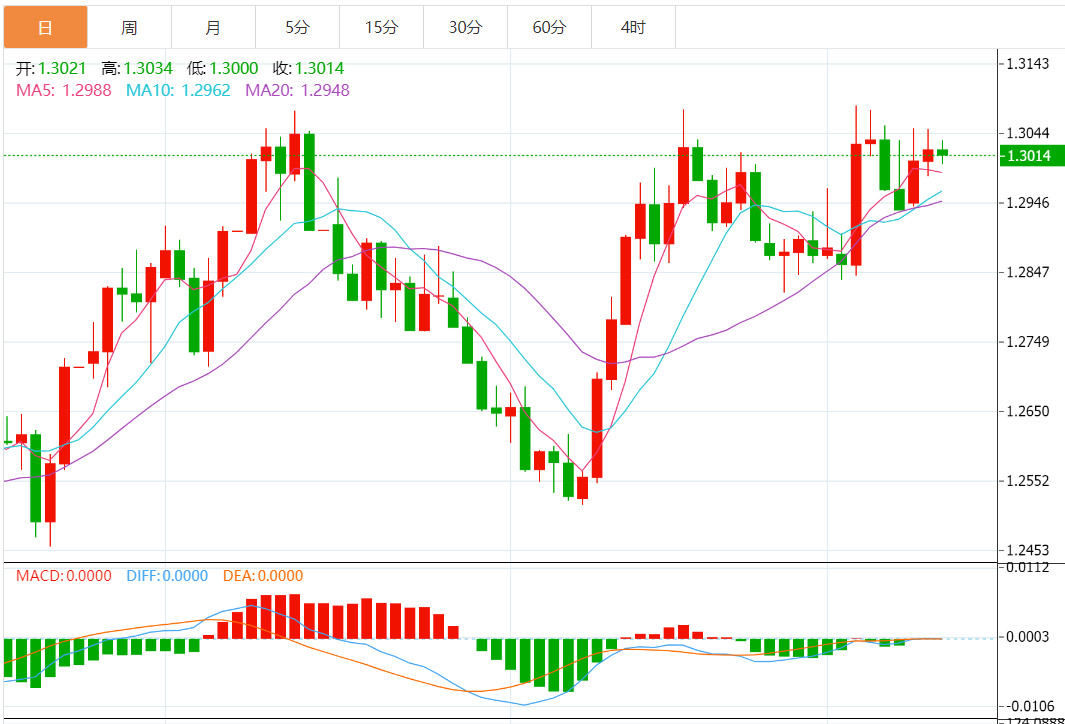Click the MA20: 1.2948 indicator label

(297, 90)
